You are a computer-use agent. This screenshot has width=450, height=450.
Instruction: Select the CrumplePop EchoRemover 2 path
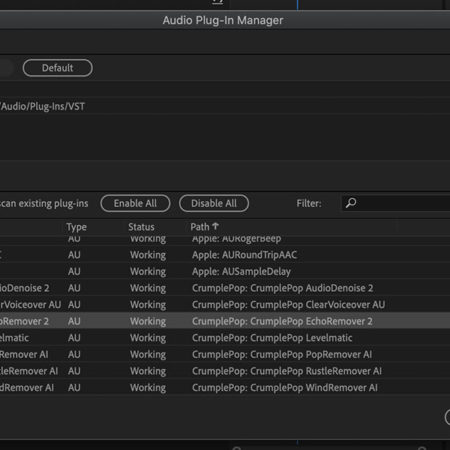pos(282,322)
